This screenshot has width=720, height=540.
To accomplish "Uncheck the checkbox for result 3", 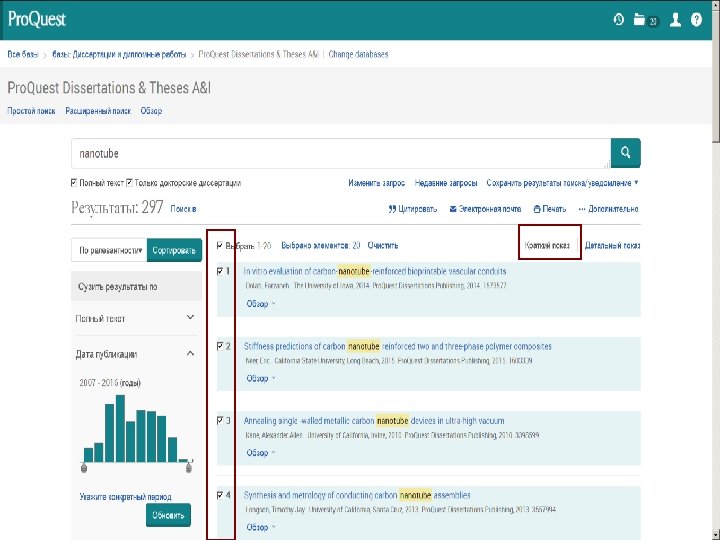I will point(220,421).
